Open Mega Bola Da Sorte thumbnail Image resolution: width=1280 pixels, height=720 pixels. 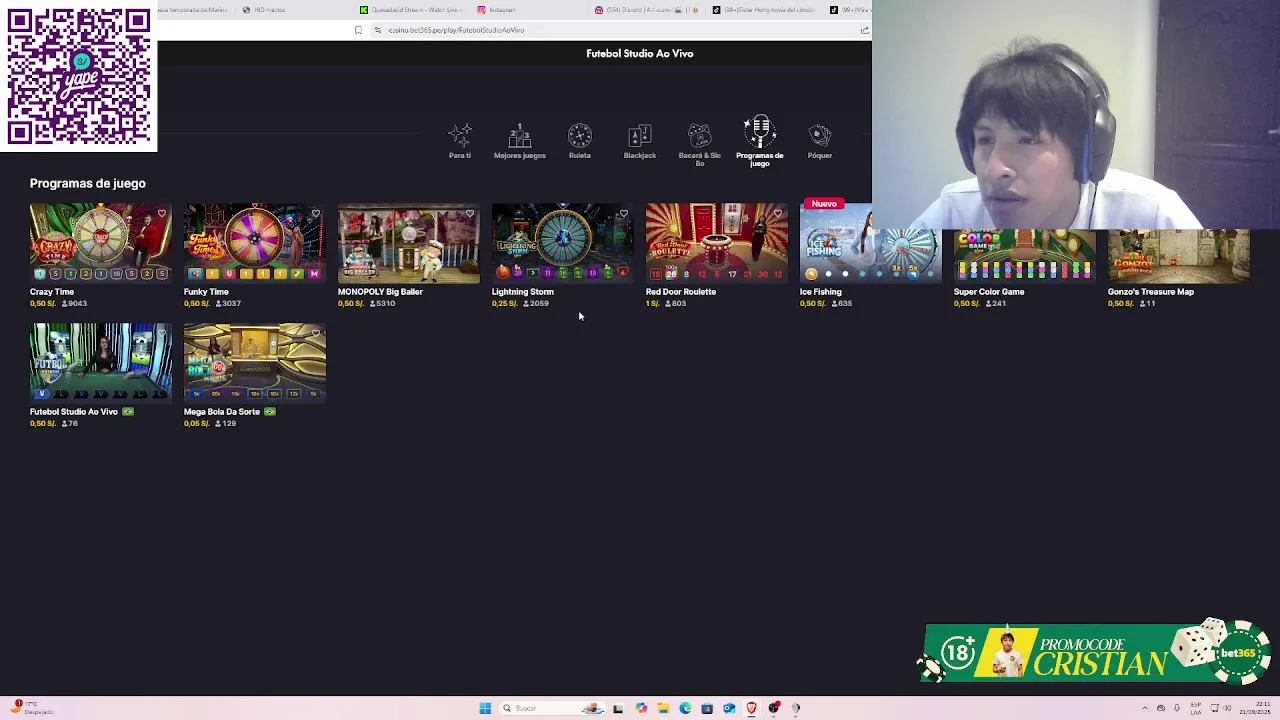[254, 362]
